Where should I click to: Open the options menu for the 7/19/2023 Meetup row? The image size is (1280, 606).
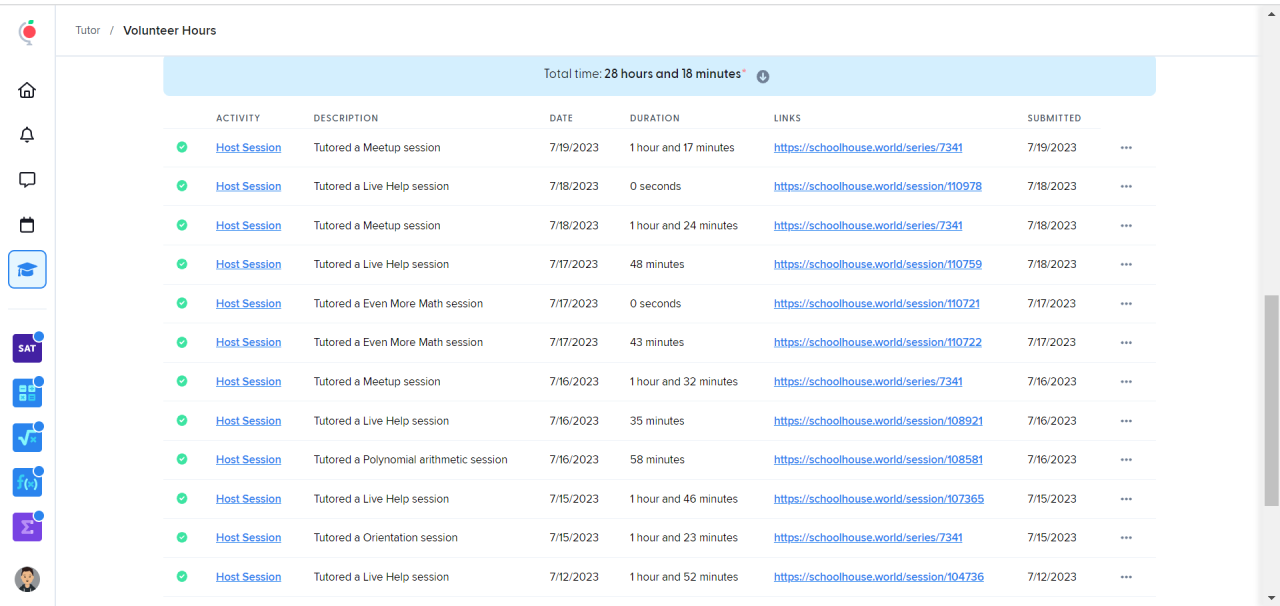[x=1126, y=148]
